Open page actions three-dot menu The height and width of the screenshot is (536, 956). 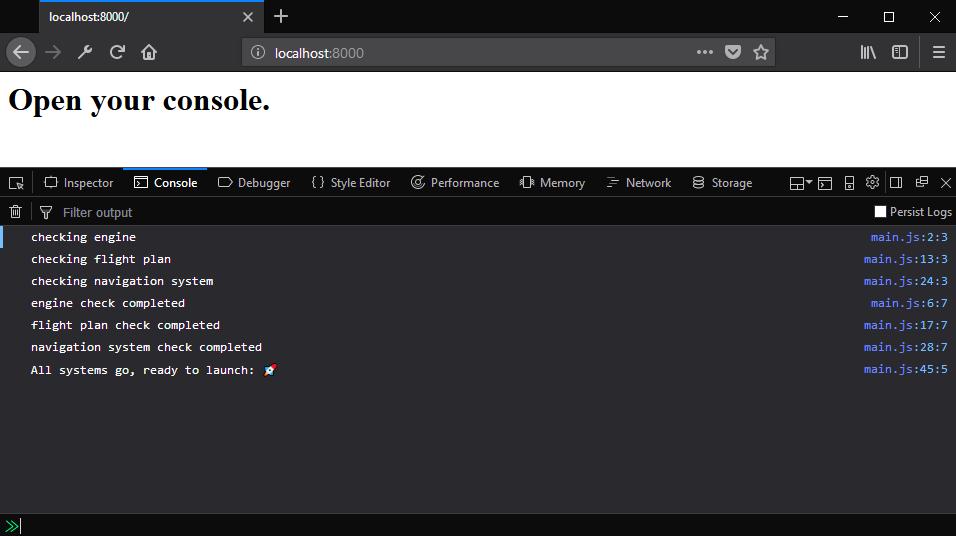point(705,52)
